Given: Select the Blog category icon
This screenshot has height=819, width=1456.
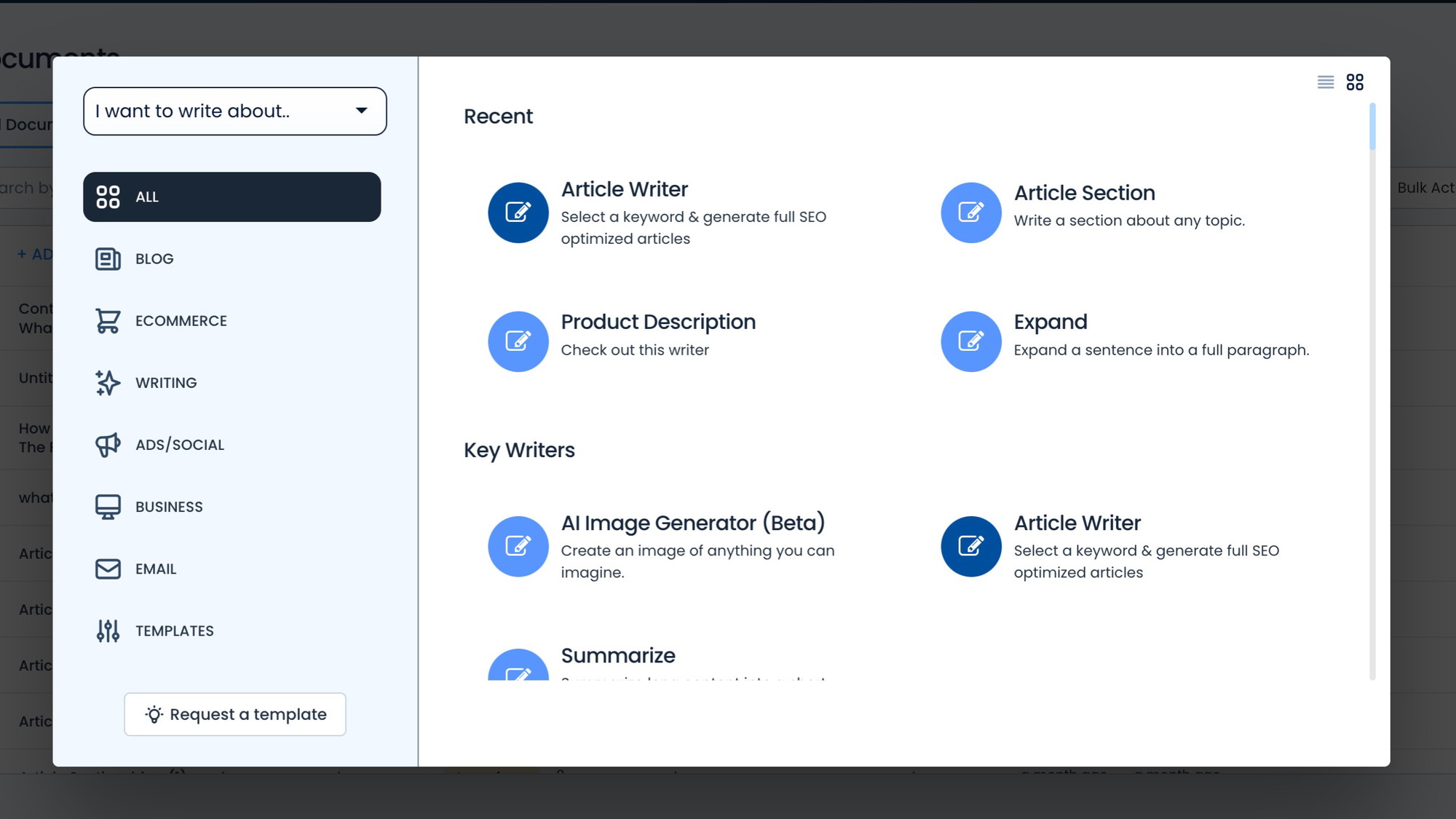Looking at the screenshot, I should (106, 259).
